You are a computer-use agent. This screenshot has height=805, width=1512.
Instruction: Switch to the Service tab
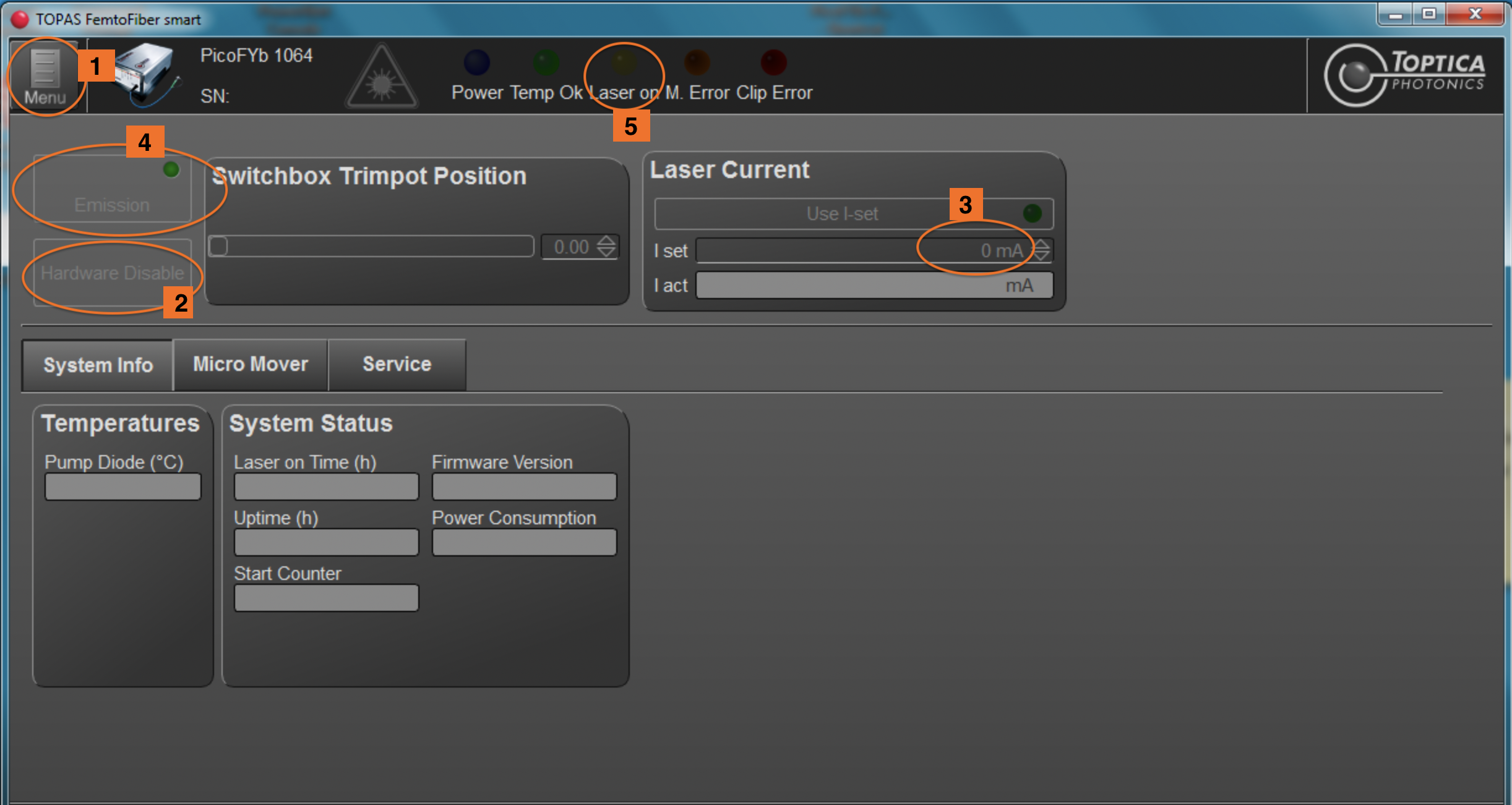coord(397,364)
